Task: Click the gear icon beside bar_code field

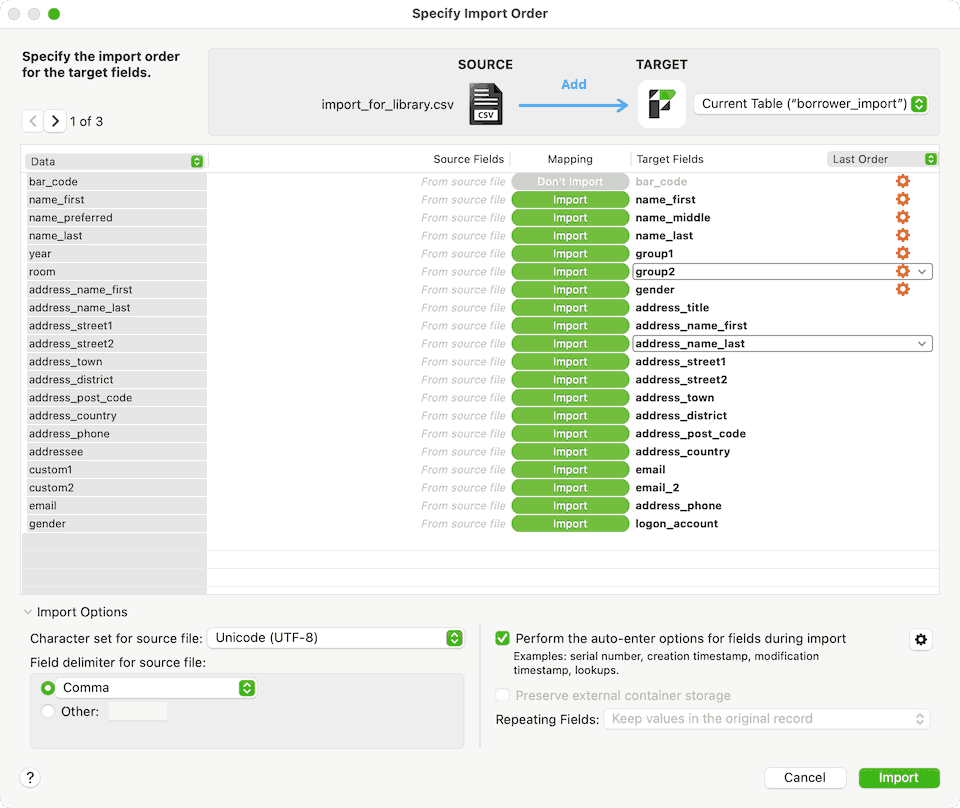Action: (902, 182)
